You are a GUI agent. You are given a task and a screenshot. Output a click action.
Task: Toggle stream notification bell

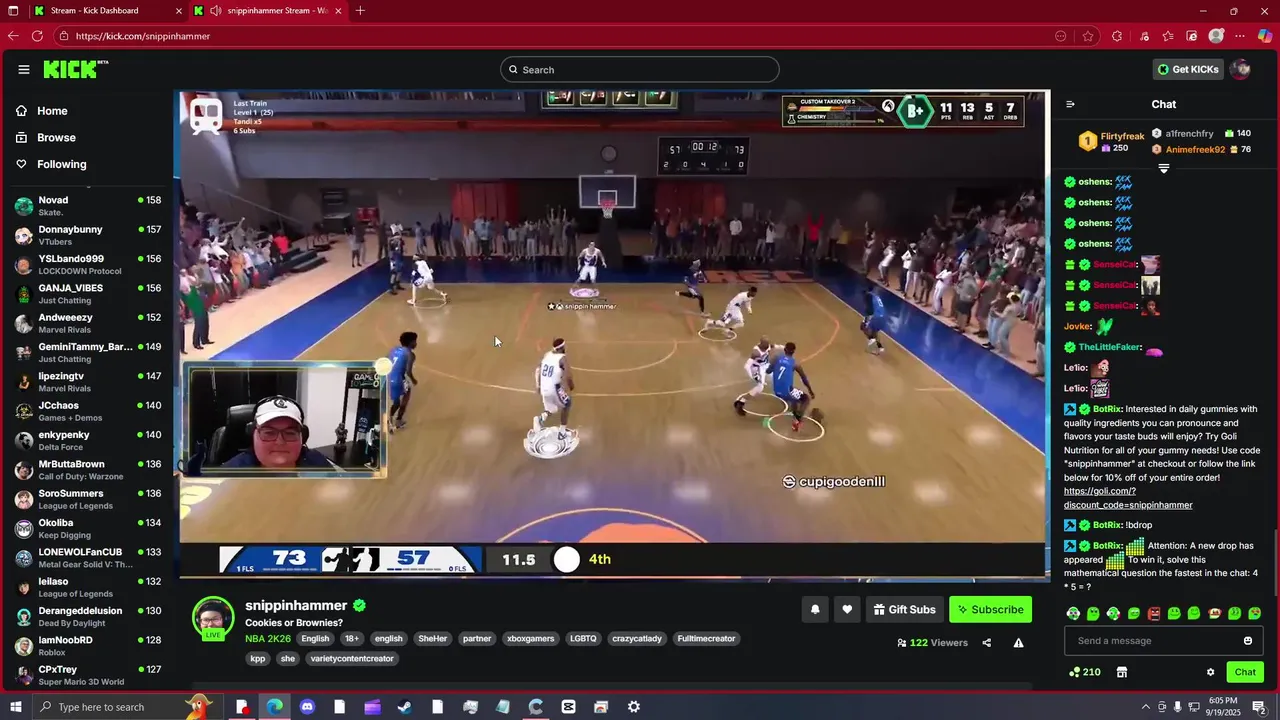tap(815, 609)
